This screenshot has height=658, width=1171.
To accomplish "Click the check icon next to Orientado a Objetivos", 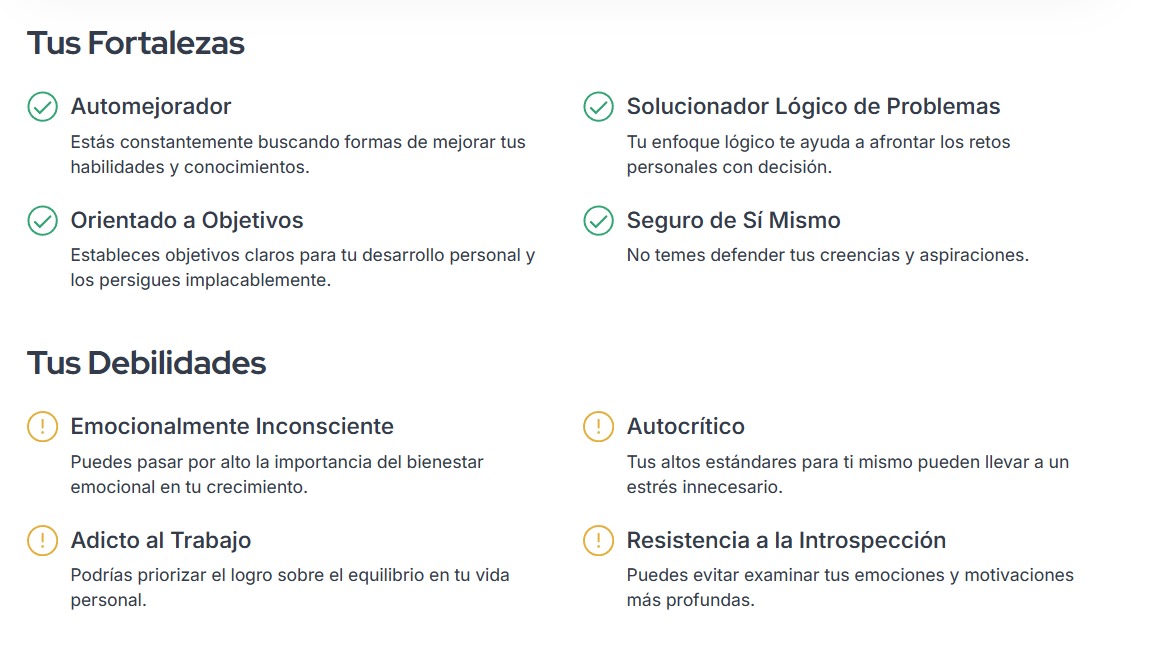I will (x=42, y=221).
